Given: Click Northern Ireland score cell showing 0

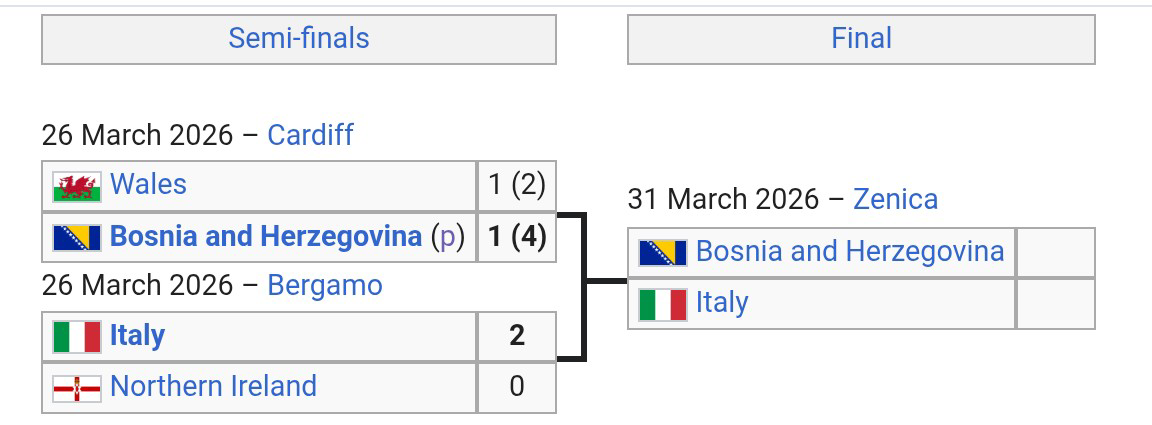Looking at the screenshot, I should tap(516, 386).
